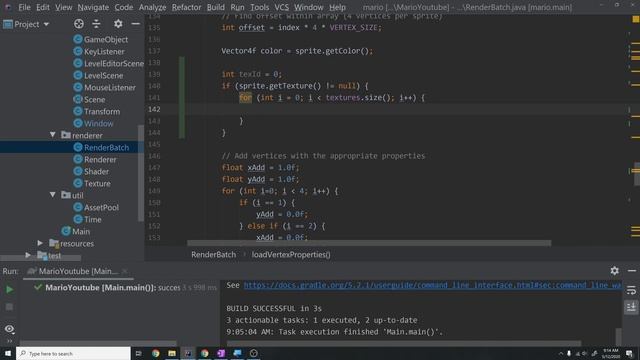Click RenderBatch in the breadcrumb bar

pos(213,255)
